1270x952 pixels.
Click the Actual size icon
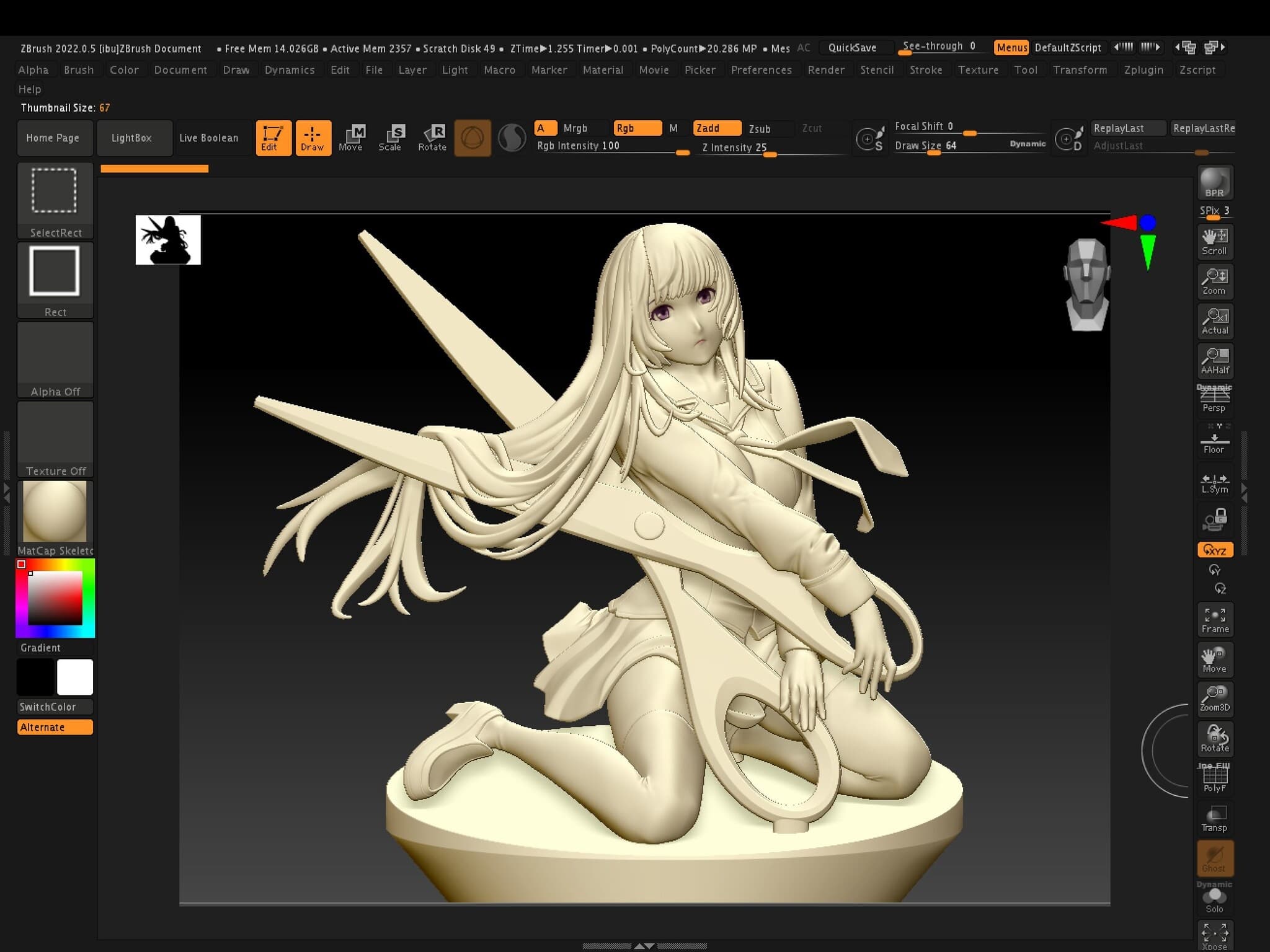[x=1214, y=321]
